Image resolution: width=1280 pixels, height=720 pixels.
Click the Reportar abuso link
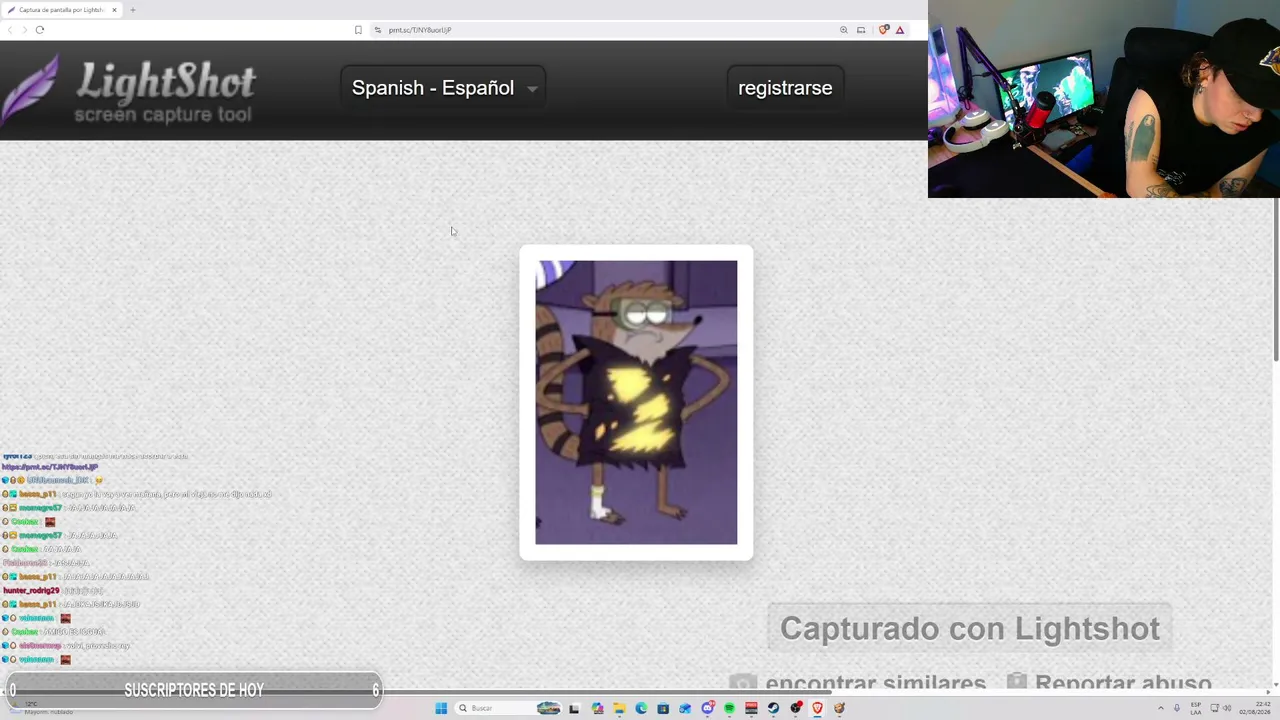tap(1109, 683)
